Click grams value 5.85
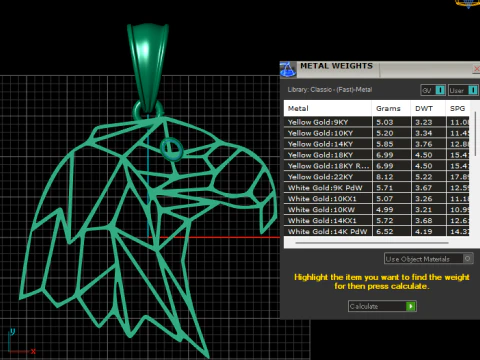Image resolution: width=480 pixels, height=360 pixels. pyautogui.click(x=385, y=144)
